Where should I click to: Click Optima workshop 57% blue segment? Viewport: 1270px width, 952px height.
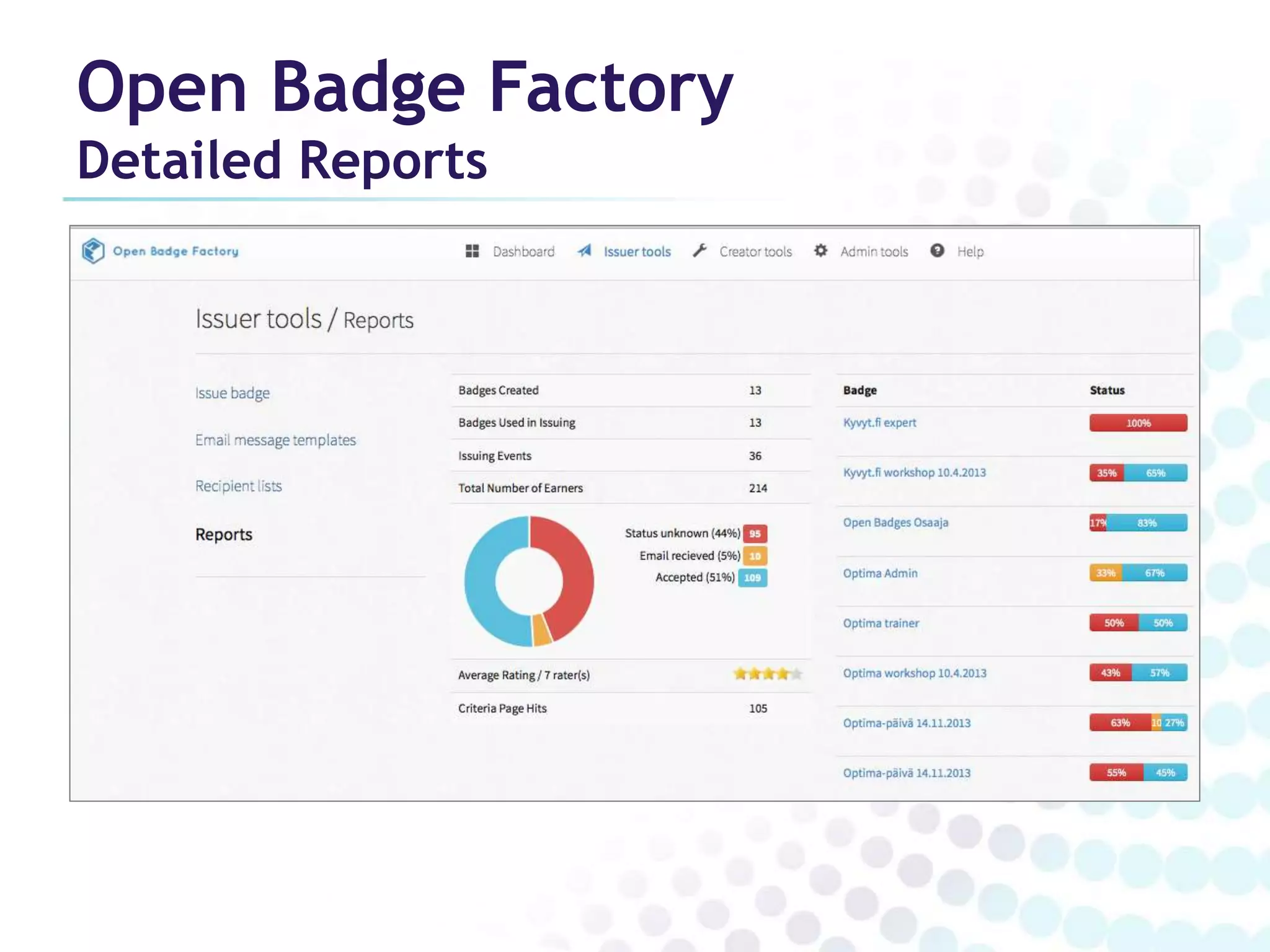tap(1159, 673)
